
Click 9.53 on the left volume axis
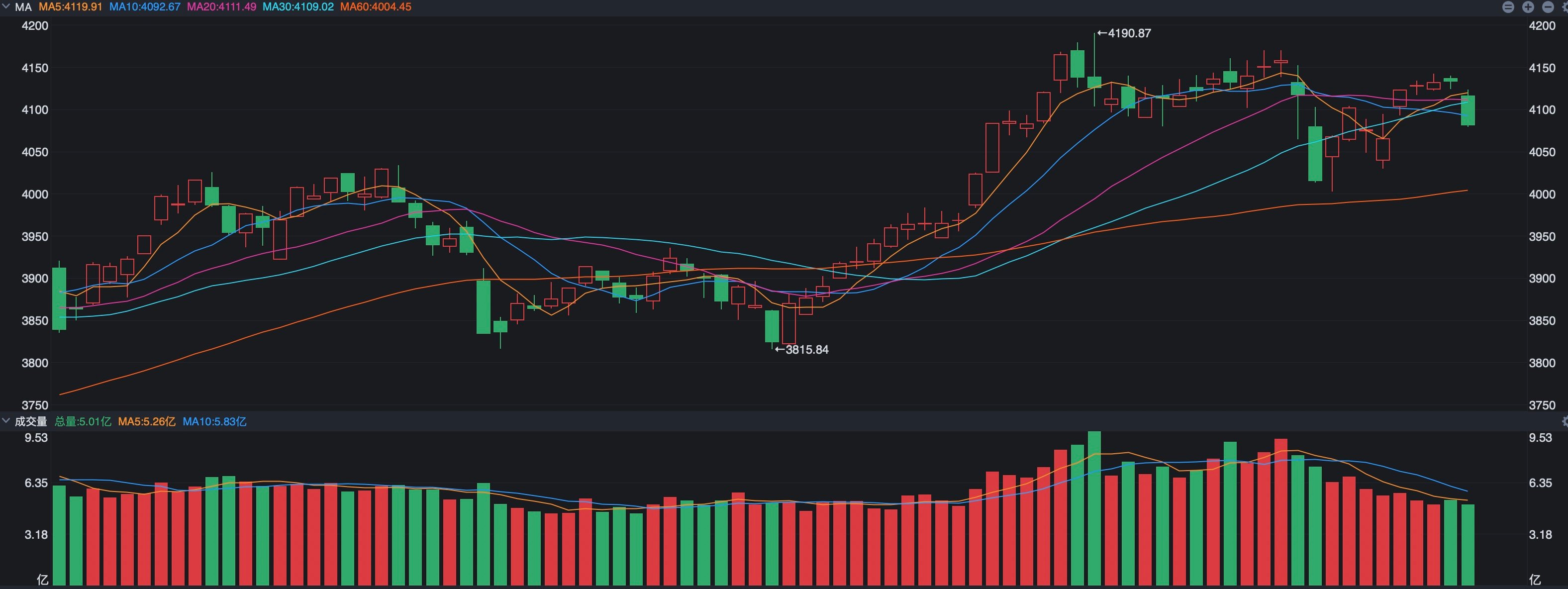36,438
